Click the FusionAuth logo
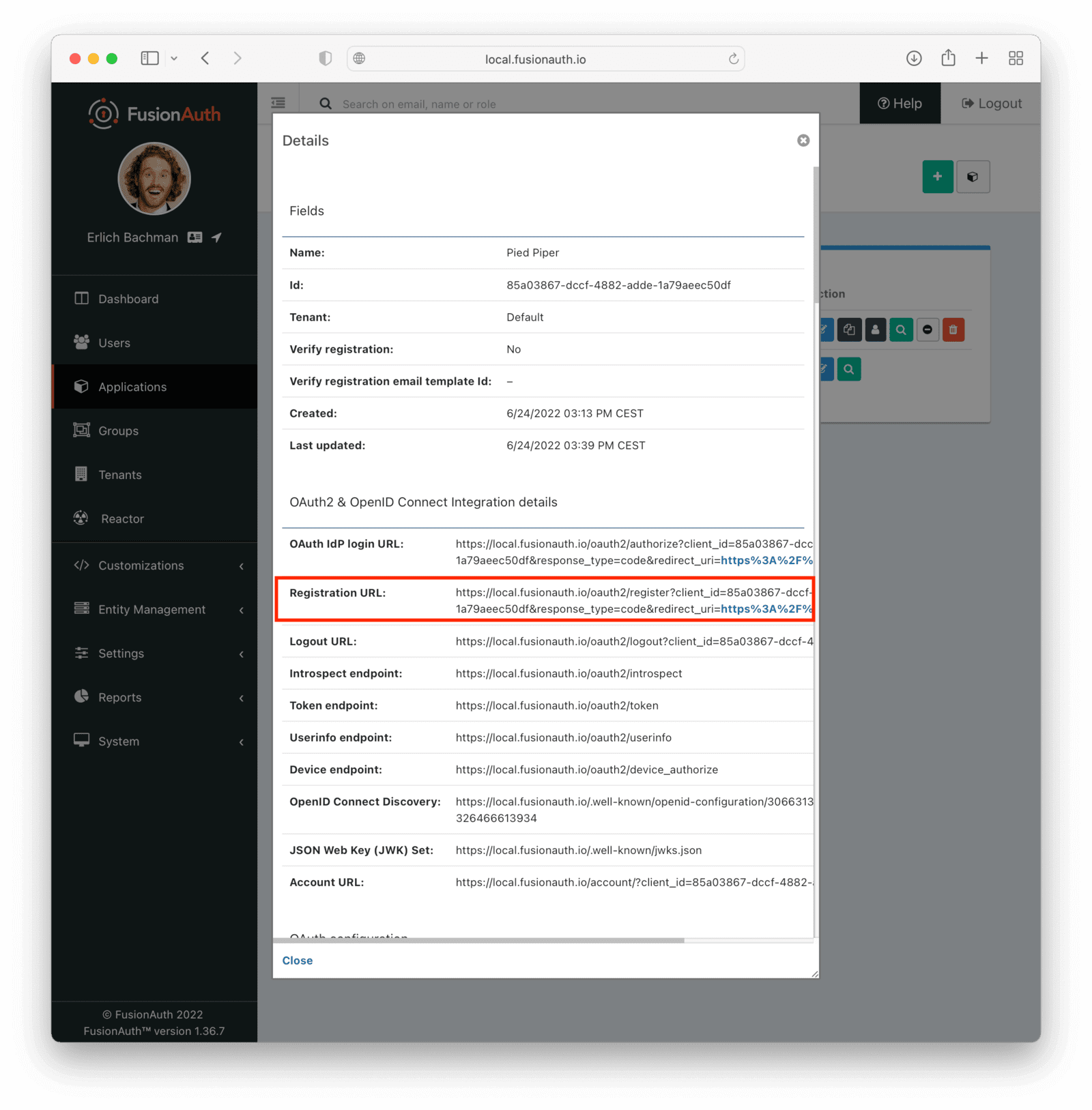The height and width of the screenshot is (1110, 1092). 154,113
